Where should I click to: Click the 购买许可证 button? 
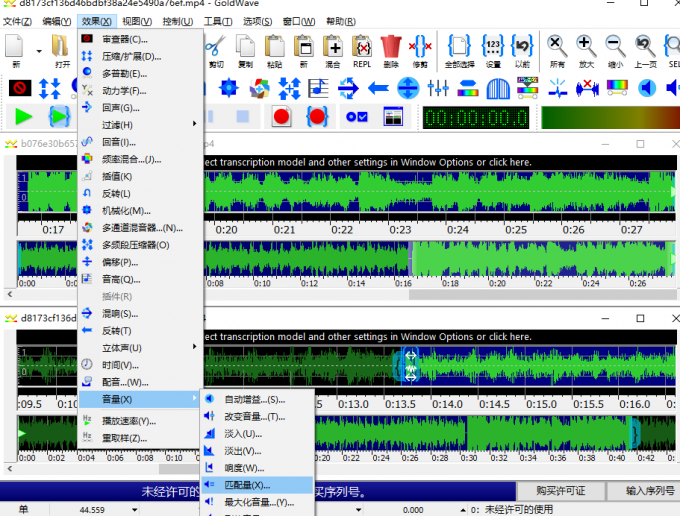pyautogui.click(x=561, y=491)
